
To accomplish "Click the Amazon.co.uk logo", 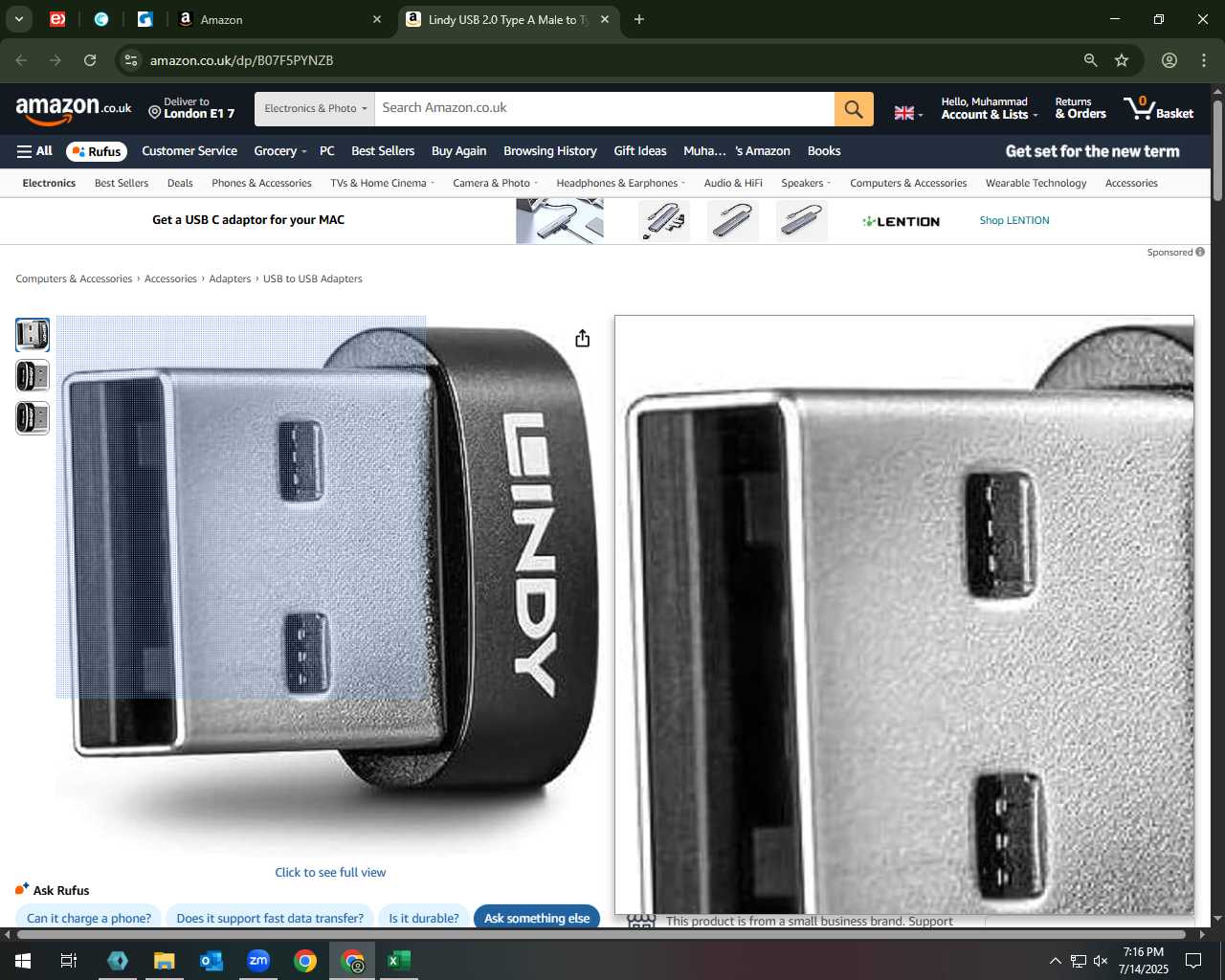I will pyautogui.click(x=74, y=110).
